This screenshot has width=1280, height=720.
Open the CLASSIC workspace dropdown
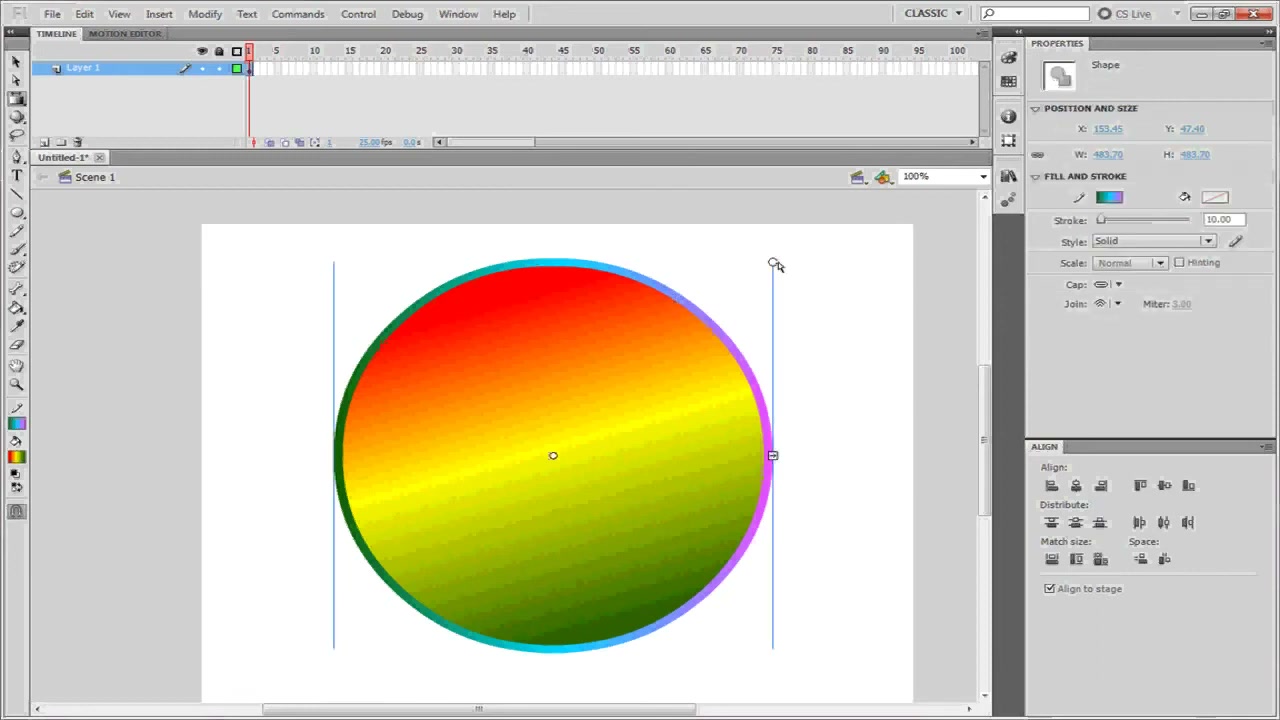pos(933,14)
